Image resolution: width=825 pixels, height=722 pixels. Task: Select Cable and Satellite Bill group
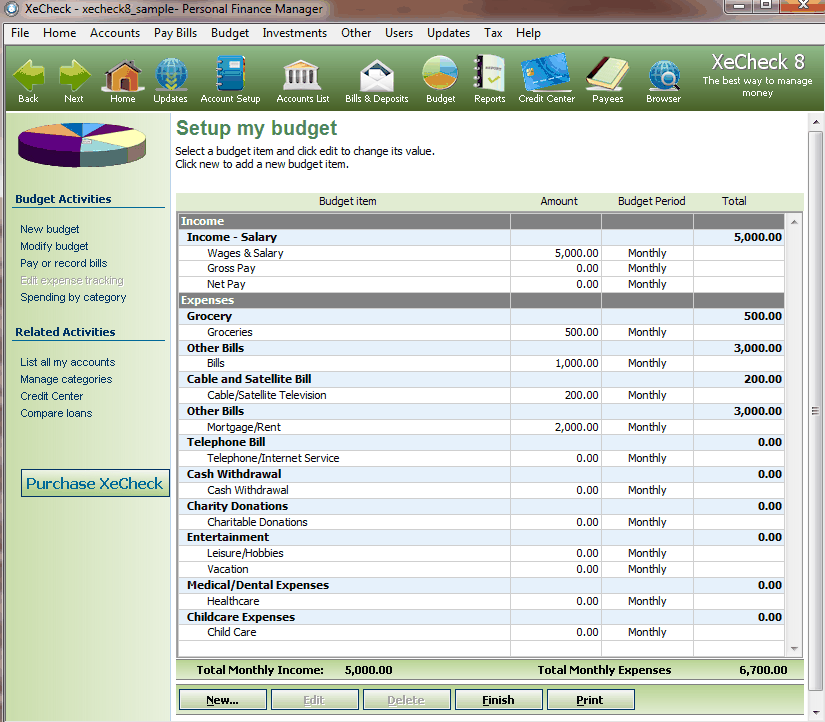481,379
